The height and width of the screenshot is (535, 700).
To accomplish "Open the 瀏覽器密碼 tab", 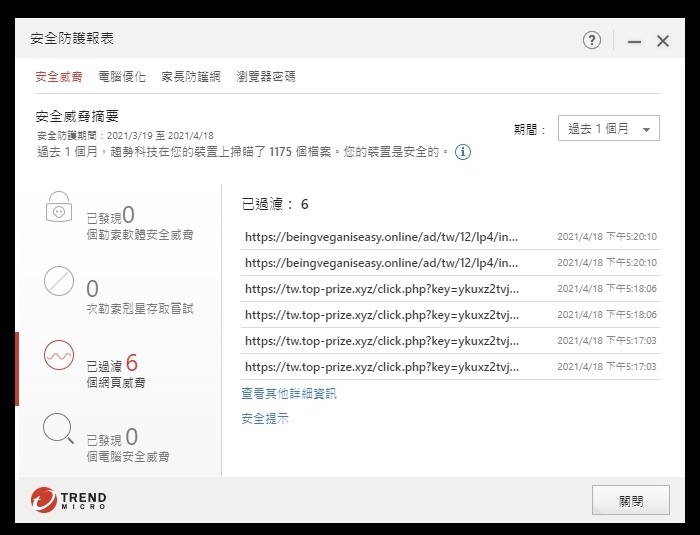I will [x=265, y=77].
